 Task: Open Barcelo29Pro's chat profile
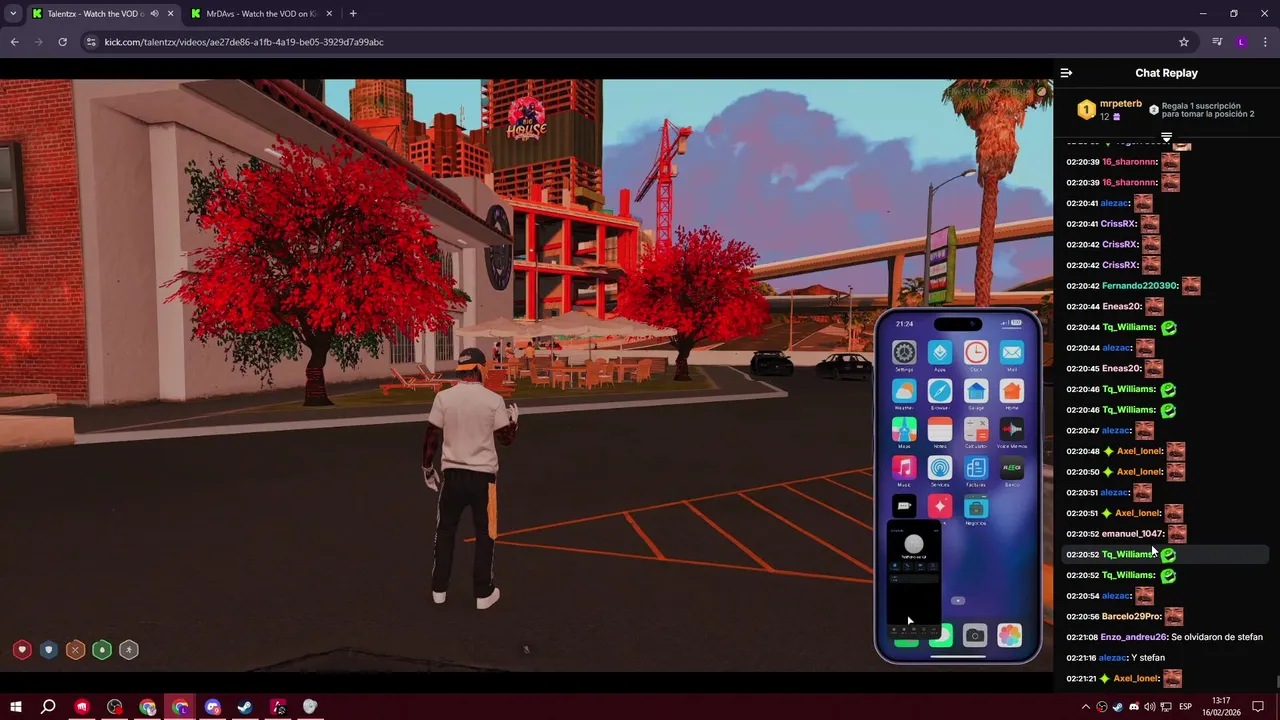coord(1131,617)
